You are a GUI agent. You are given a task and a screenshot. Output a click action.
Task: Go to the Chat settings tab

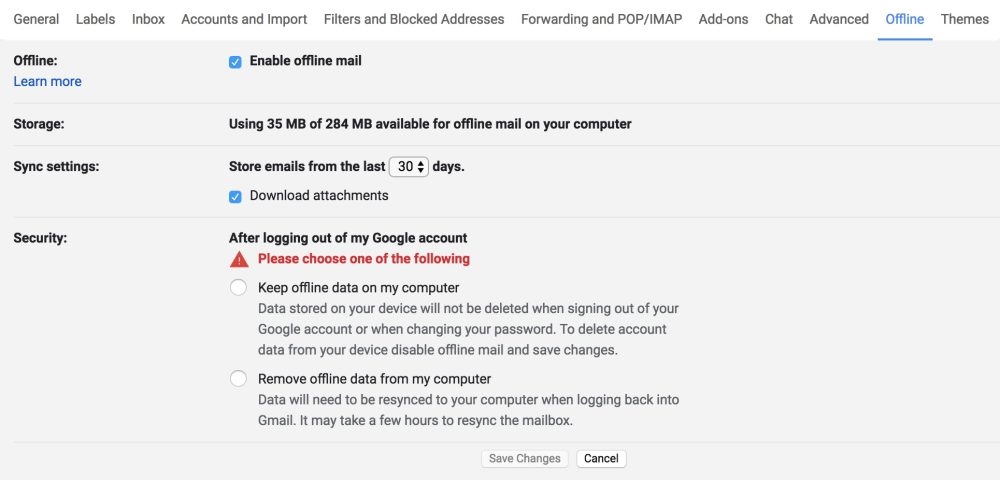click(x=779, y=19)
